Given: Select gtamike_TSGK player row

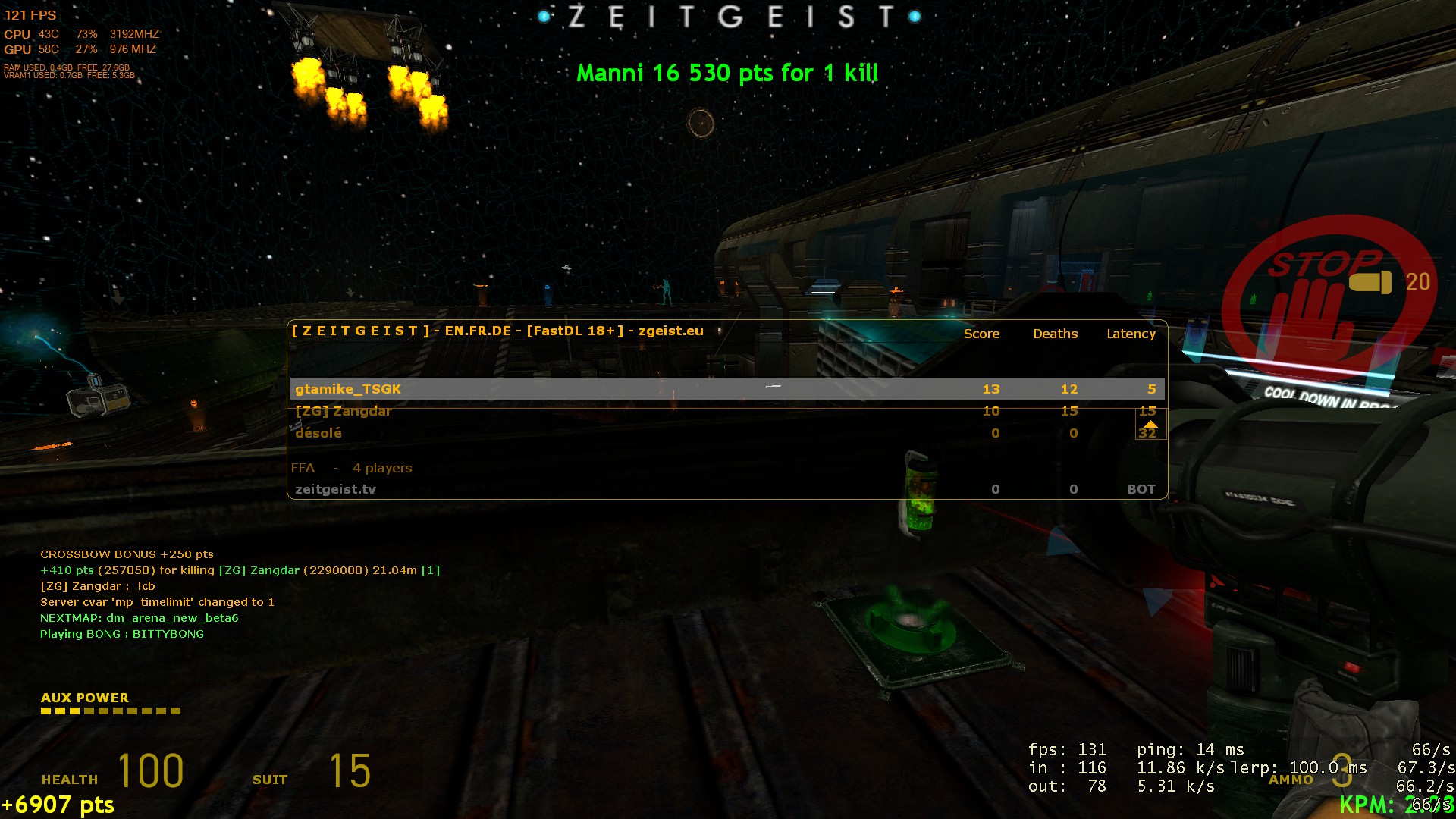Looking at the screenshot, I should 727,388.
